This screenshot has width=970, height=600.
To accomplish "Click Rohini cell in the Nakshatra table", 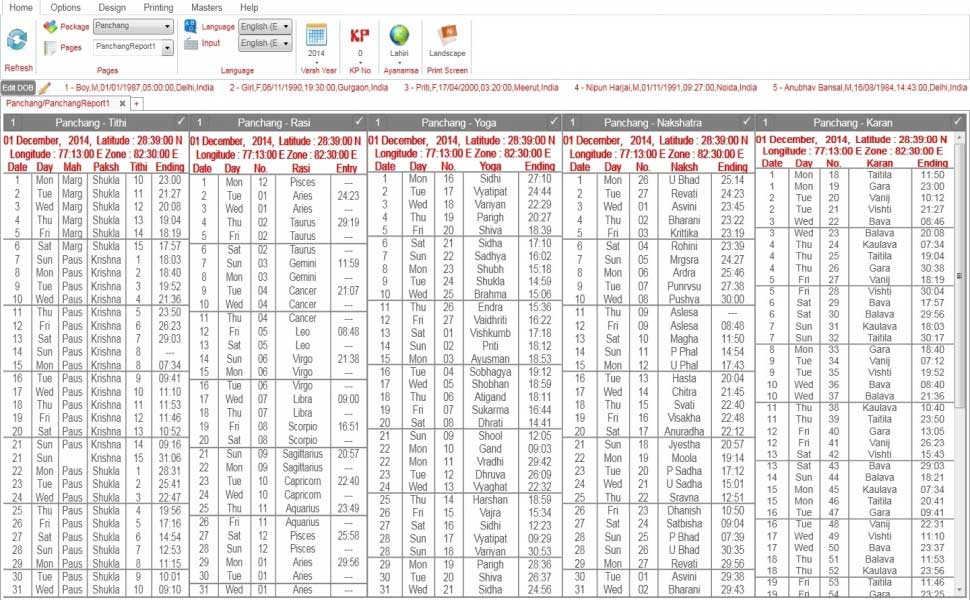I will pos(684,246).
